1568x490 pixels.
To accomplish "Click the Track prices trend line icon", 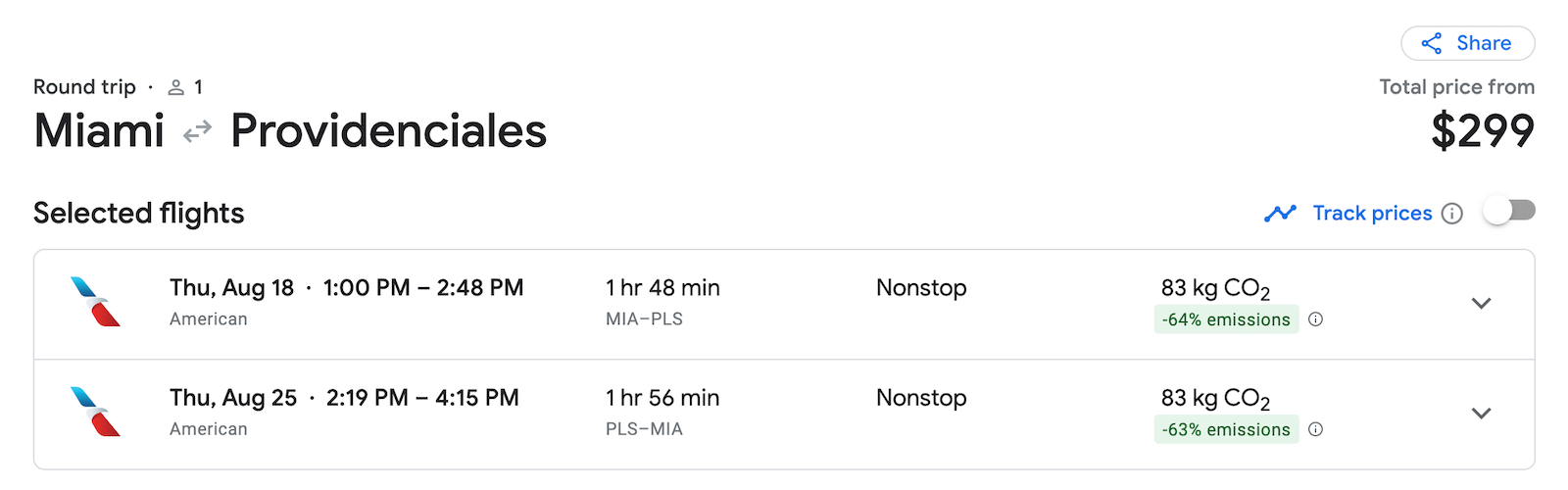I will (x=1280, y=213).
